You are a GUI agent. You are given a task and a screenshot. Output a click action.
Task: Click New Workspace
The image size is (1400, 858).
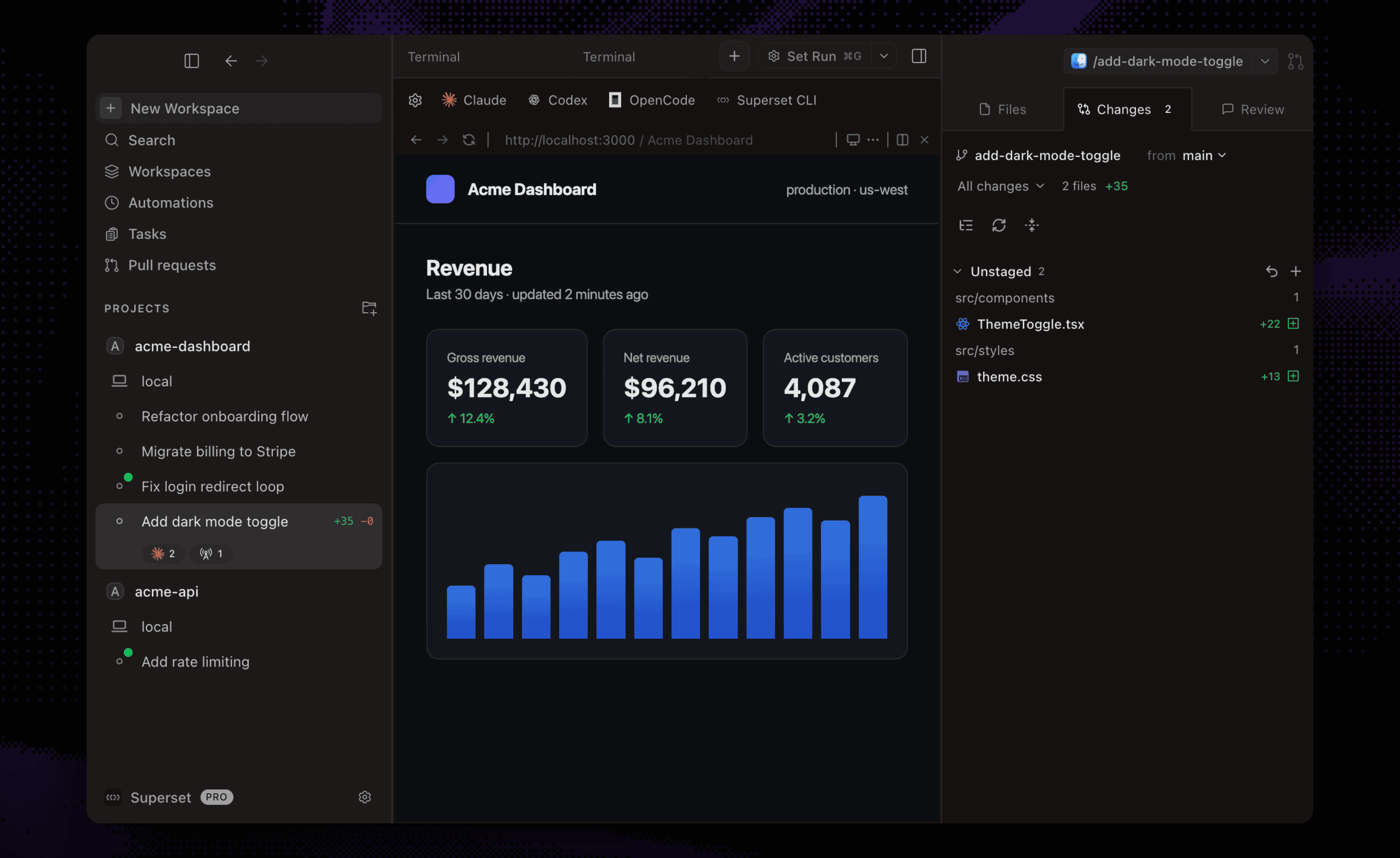click(238, 108)
